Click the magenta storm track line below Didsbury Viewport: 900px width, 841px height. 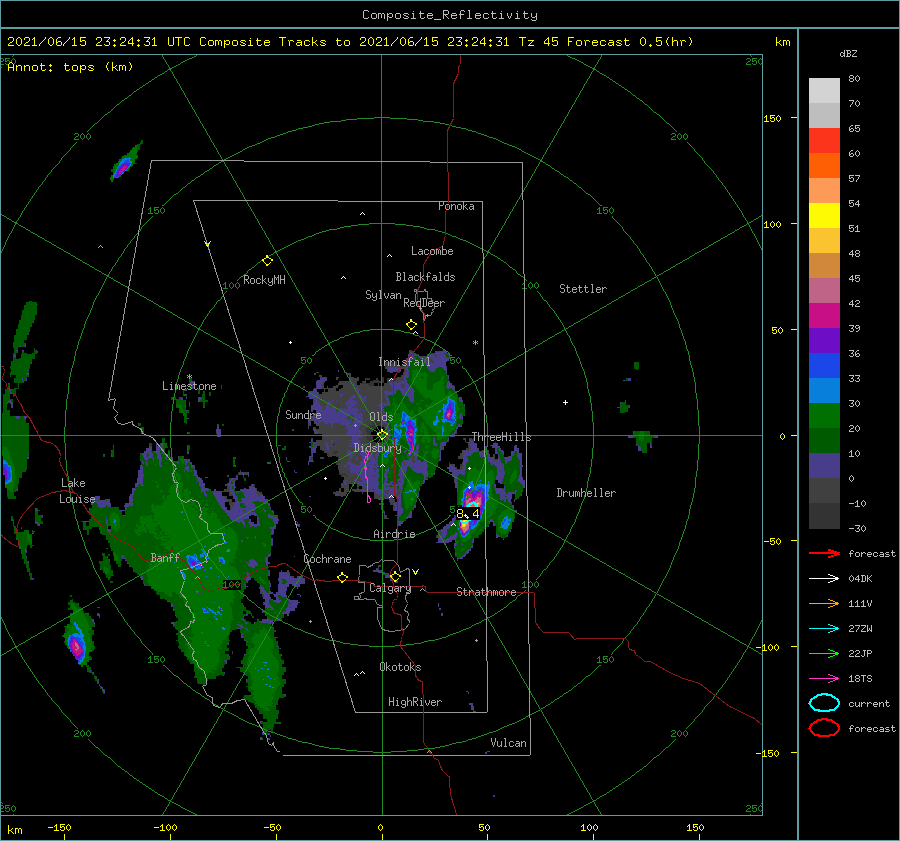367,476
